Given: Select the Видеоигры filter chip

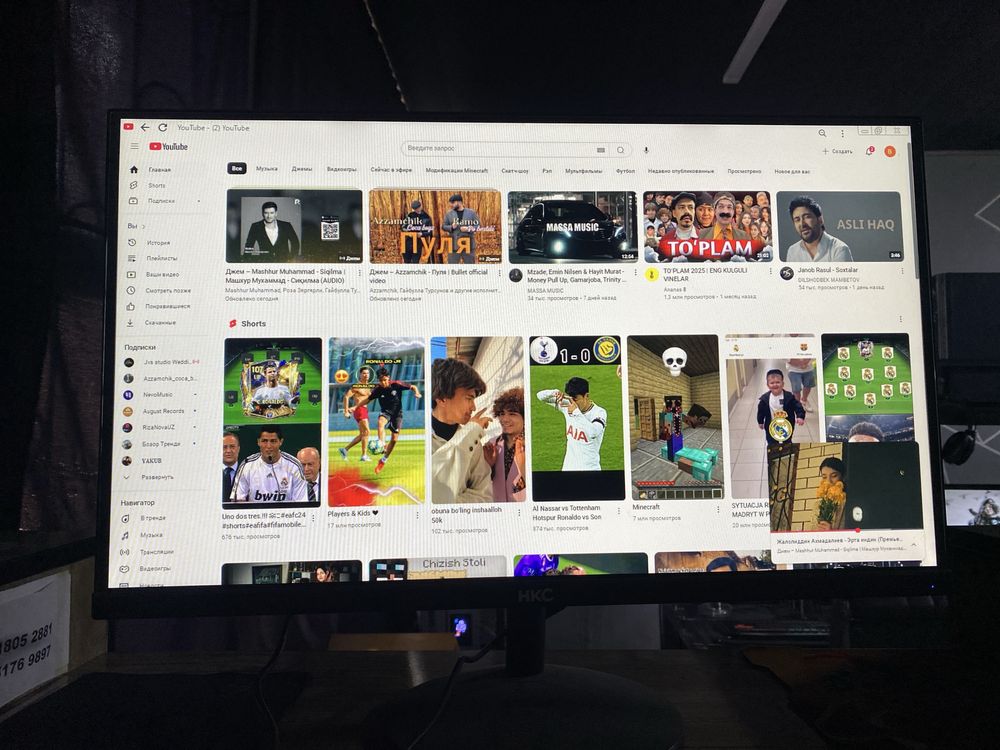Looking at the screenshot, I should pos(341,170).
